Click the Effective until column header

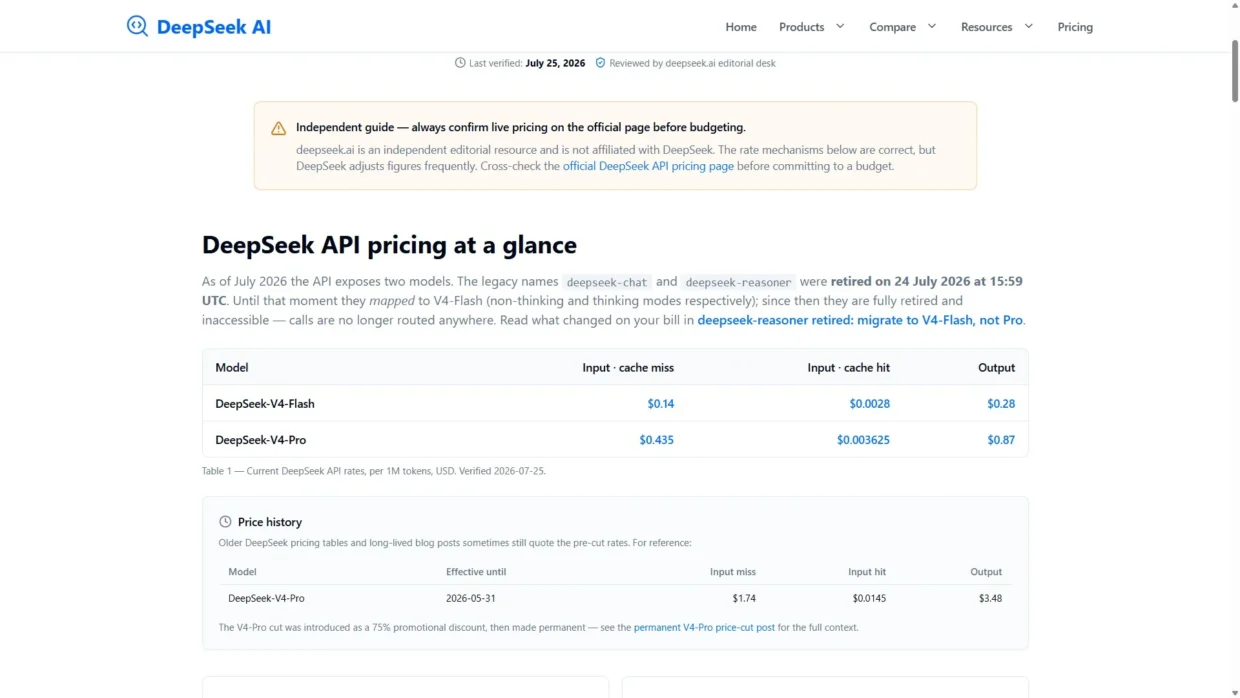[476, 572]
